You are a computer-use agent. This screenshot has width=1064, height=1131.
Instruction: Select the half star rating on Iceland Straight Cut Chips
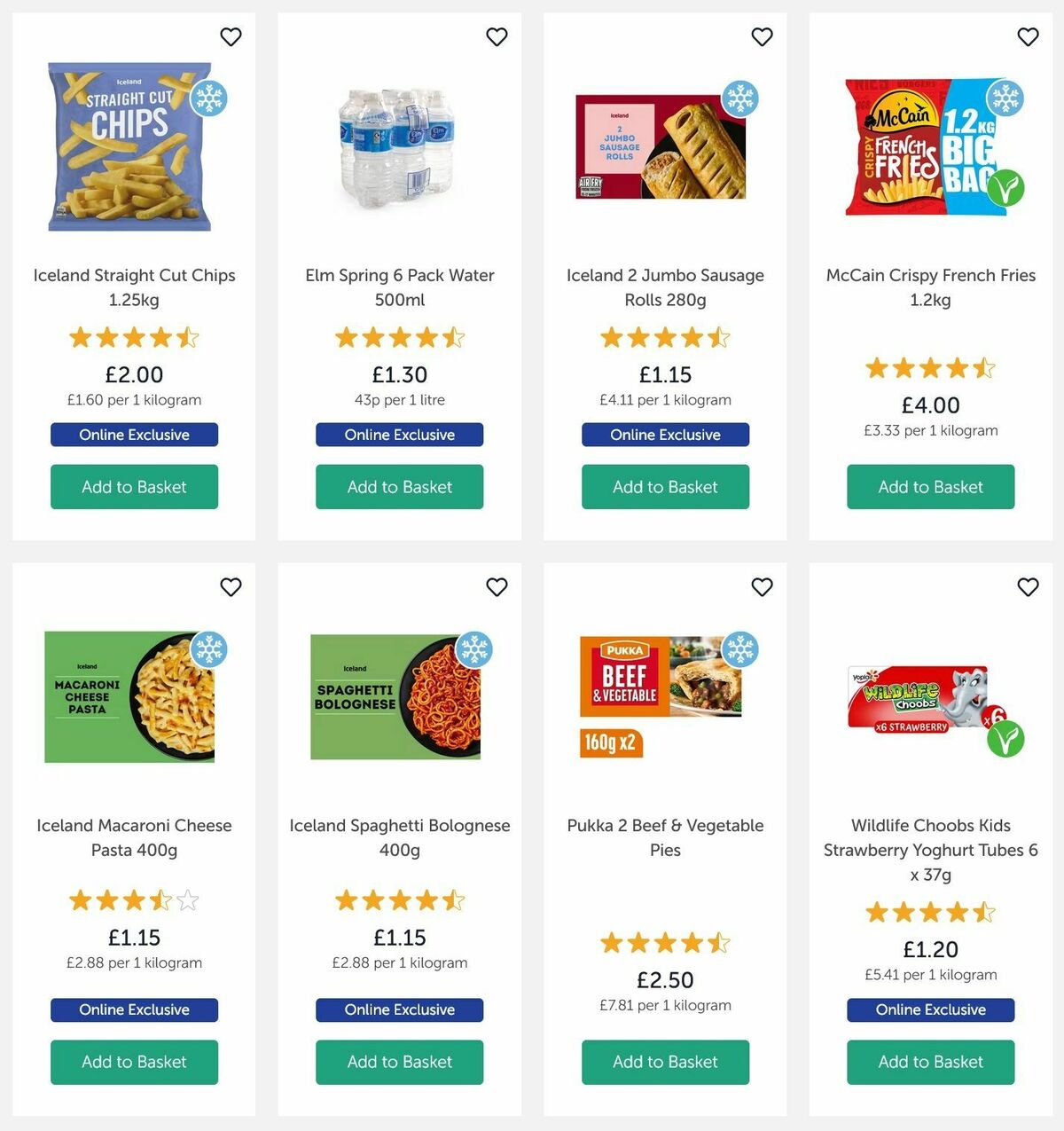pos(189,338)
